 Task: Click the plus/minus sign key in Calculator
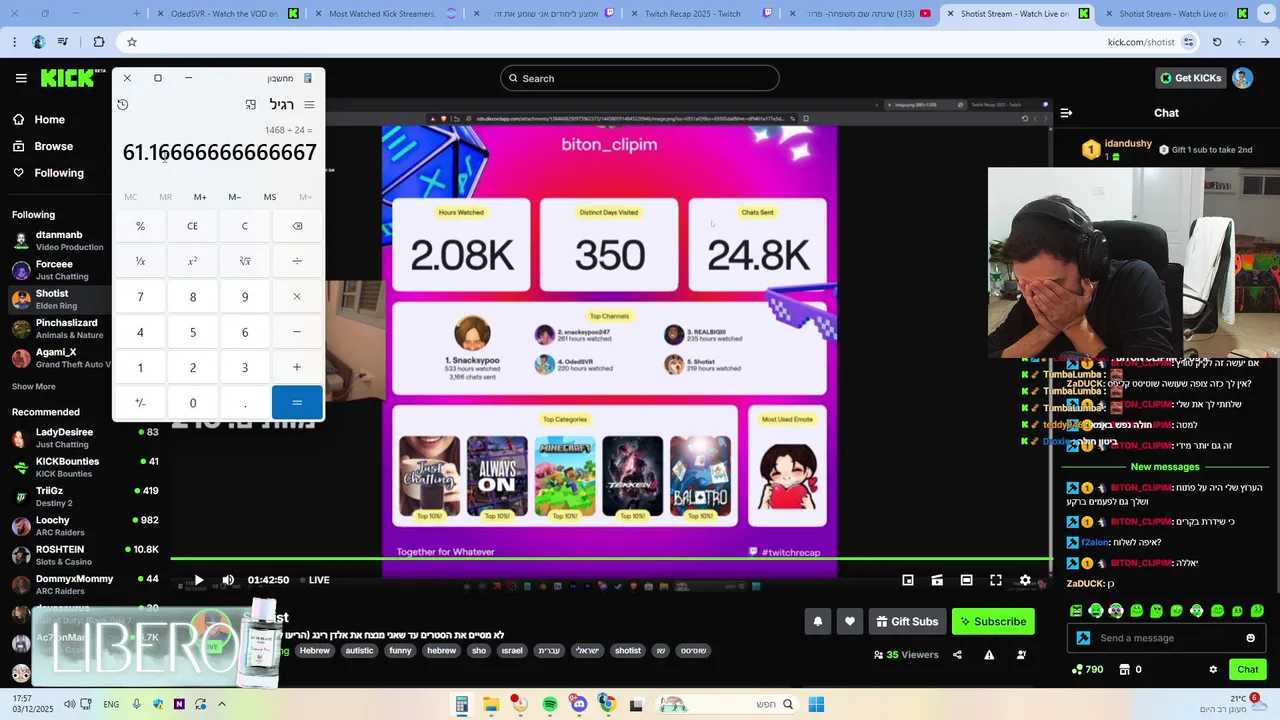click(140, 403)
